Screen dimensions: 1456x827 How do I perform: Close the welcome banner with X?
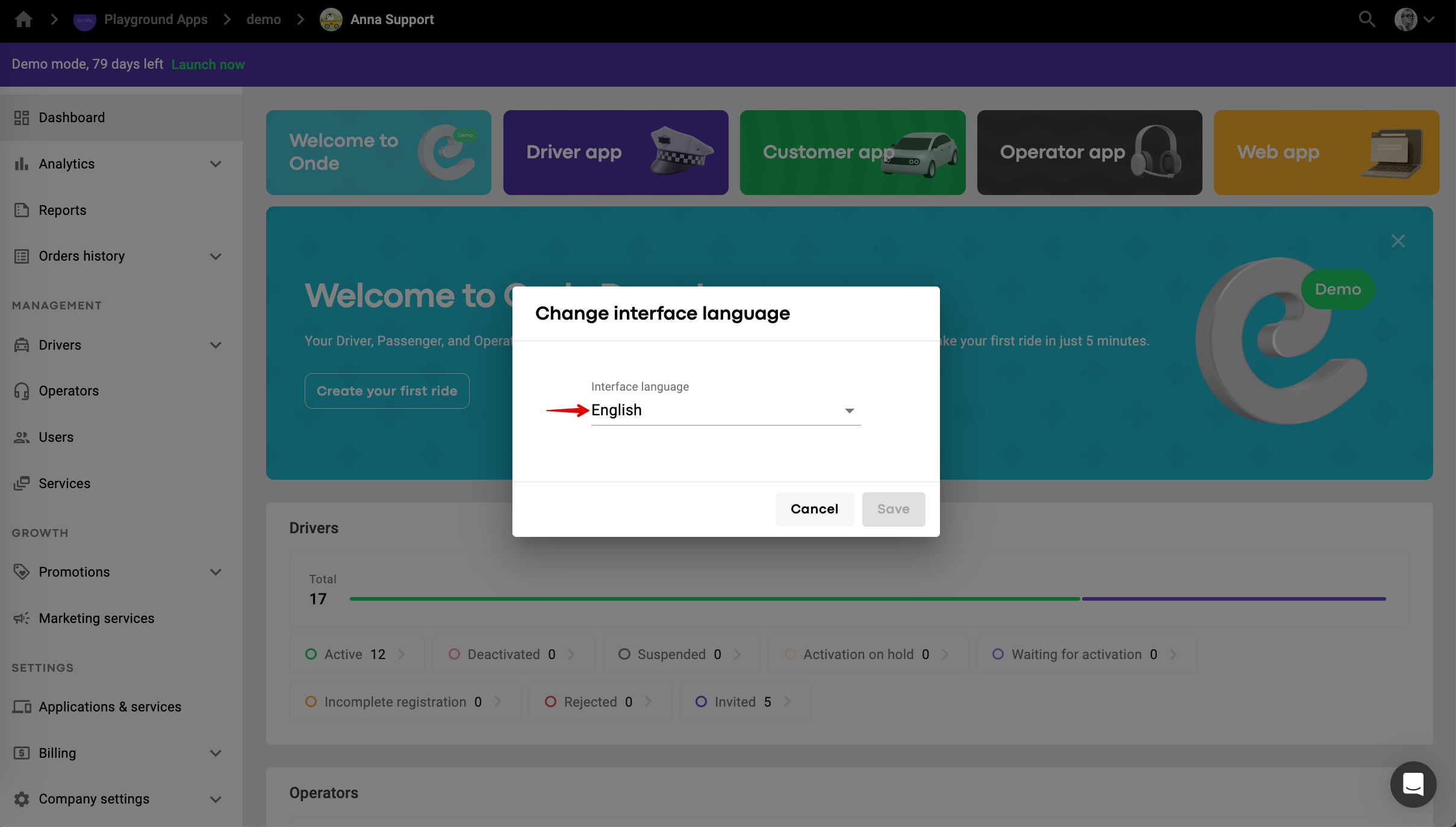[1398, 241]
